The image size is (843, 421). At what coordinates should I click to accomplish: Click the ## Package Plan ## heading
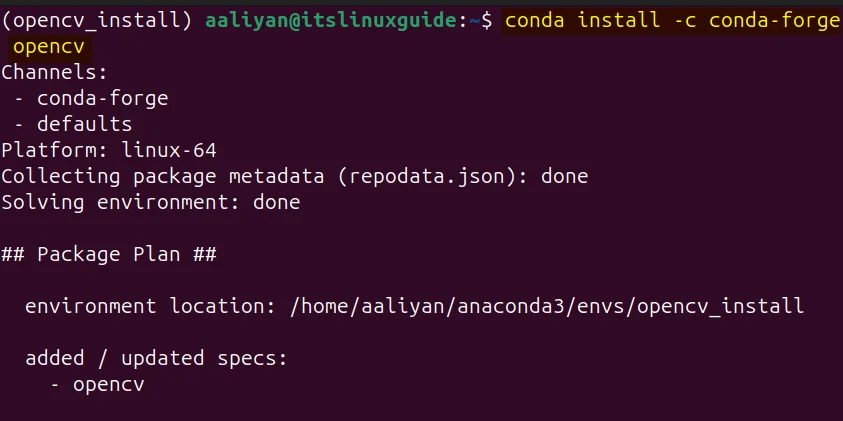(109, 254)
